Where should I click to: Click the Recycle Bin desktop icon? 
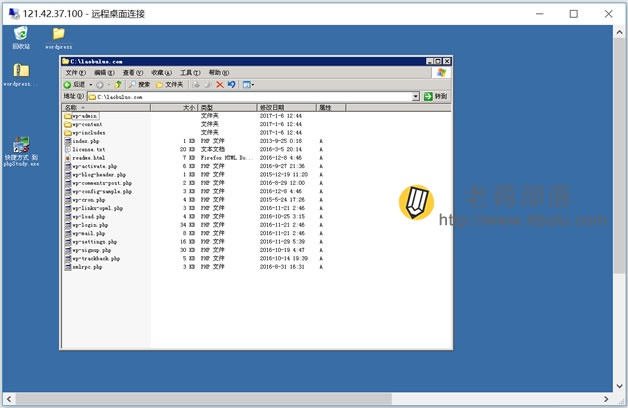click(x=21, y=38)
